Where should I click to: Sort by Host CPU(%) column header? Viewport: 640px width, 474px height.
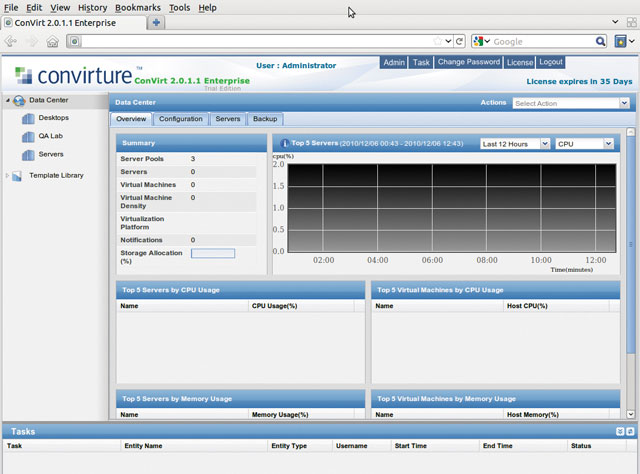[556, 306]
